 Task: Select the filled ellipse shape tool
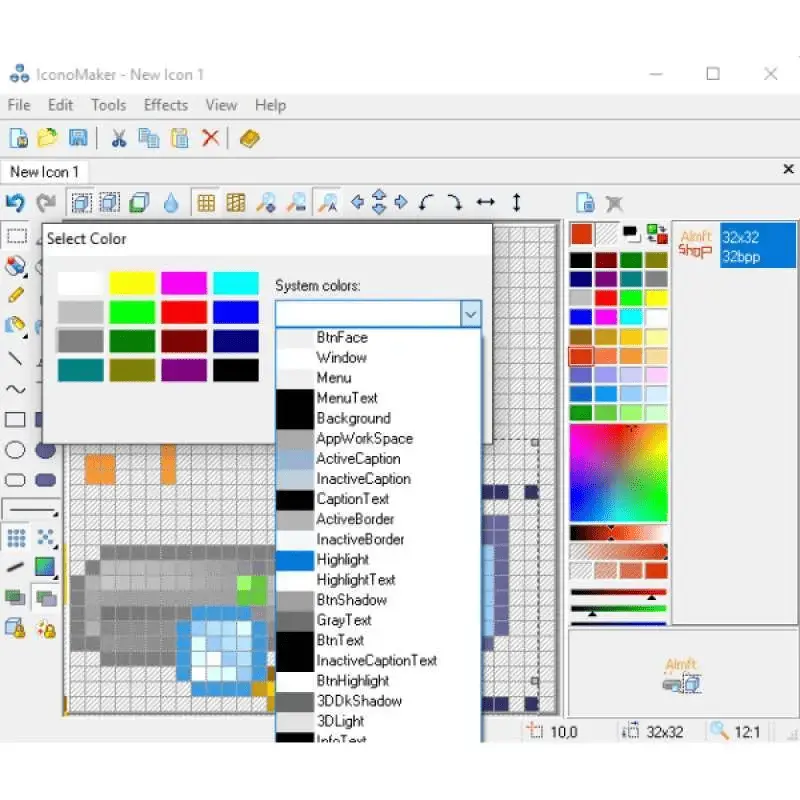(46, 450)
